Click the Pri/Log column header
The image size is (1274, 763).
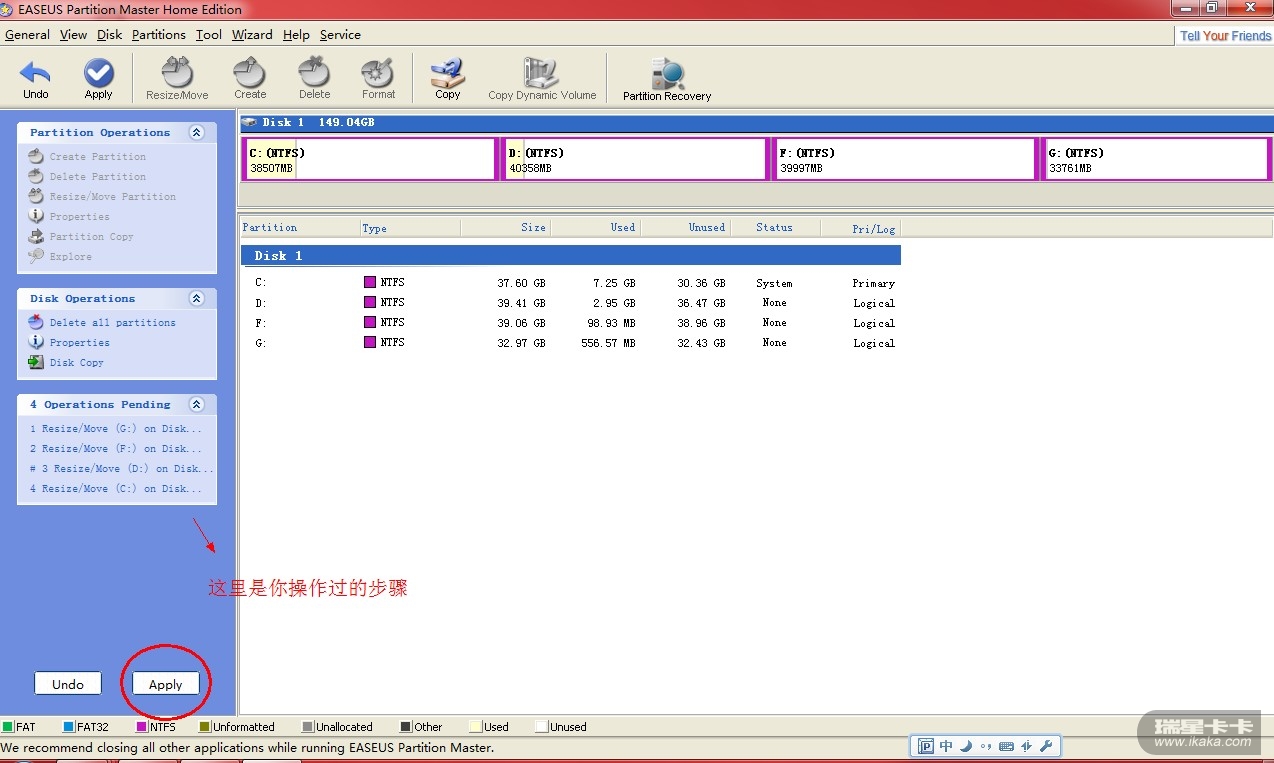(x=861, y=228)
